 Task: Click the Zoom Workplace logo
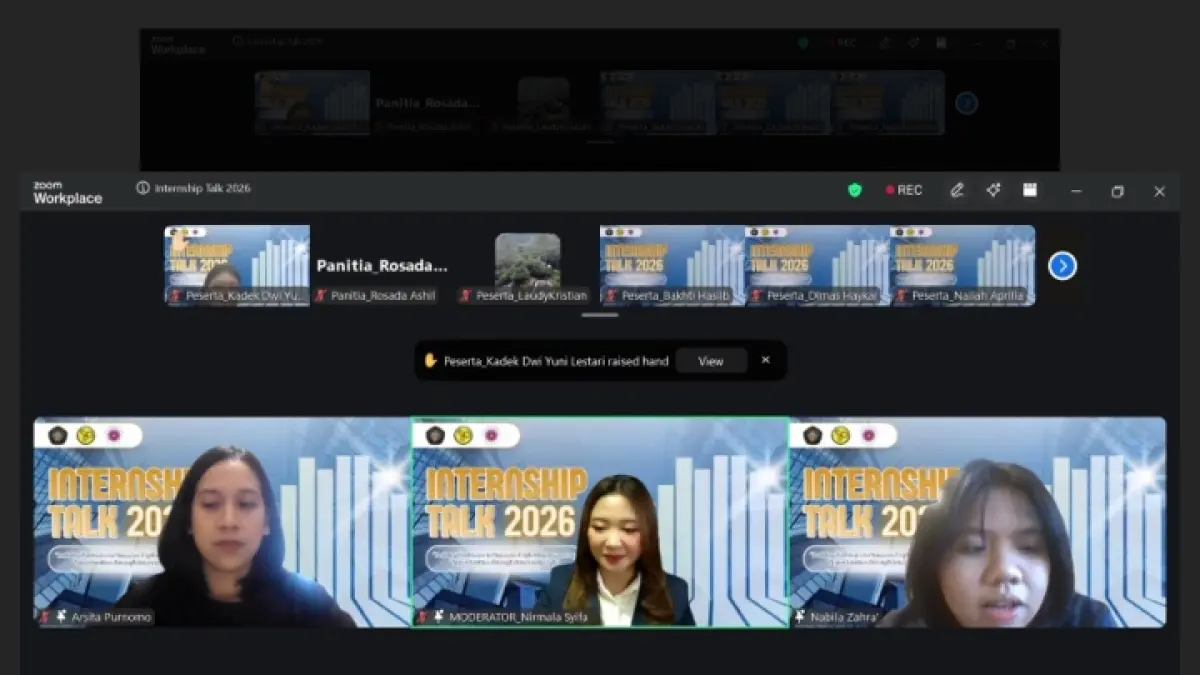(67, 193)
